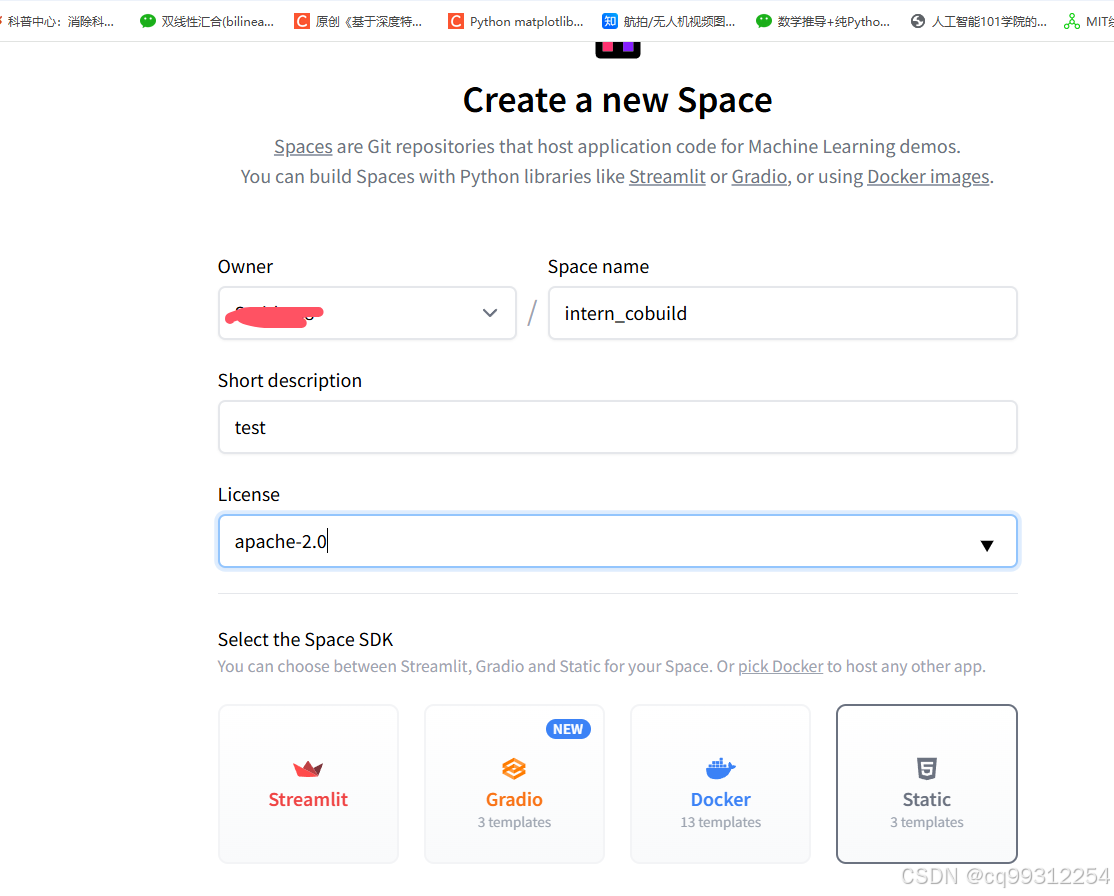1114x896 pixels.
Task: Open the 数学推导+纯Python bookmark
Action: [x=823, y=21]
